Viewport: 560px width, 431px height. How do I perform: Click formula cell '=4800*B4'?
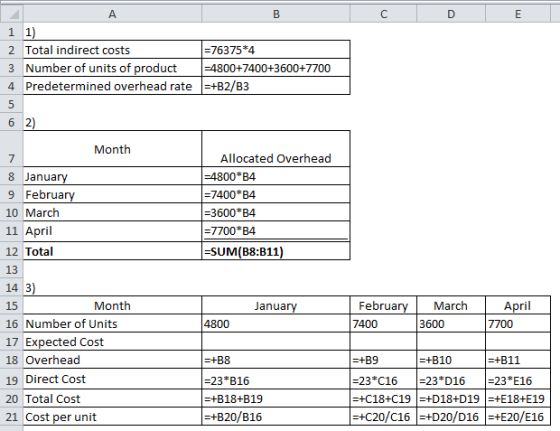(x=276, y=176)
